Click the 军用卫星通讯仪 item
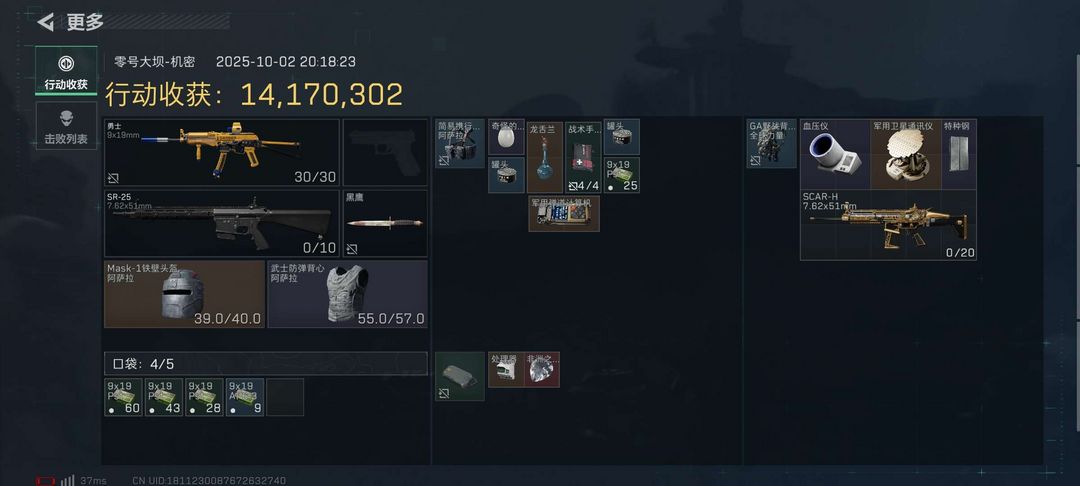 click(x=906, y=154)
